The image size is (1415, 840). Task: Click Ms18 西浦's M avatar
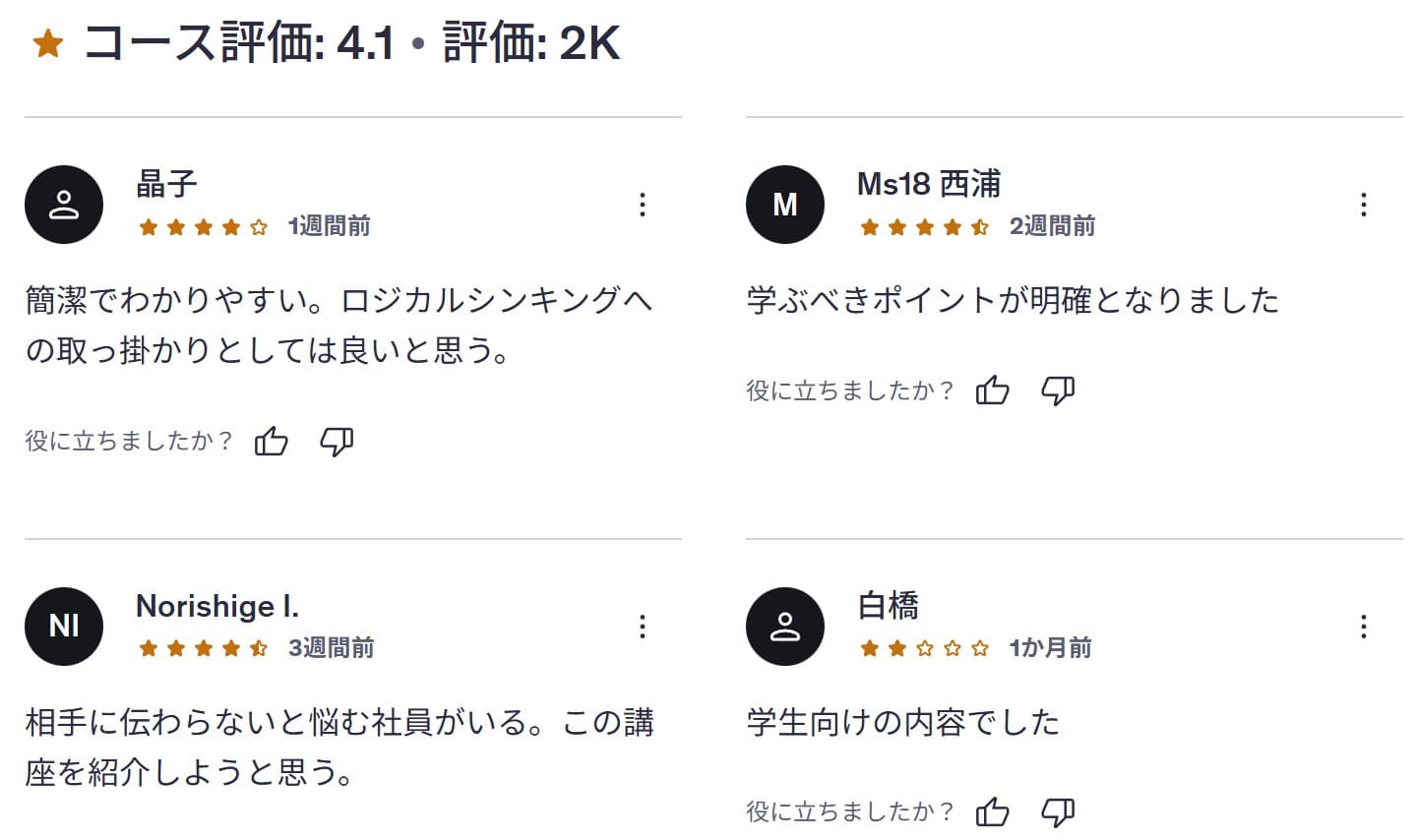784,204
